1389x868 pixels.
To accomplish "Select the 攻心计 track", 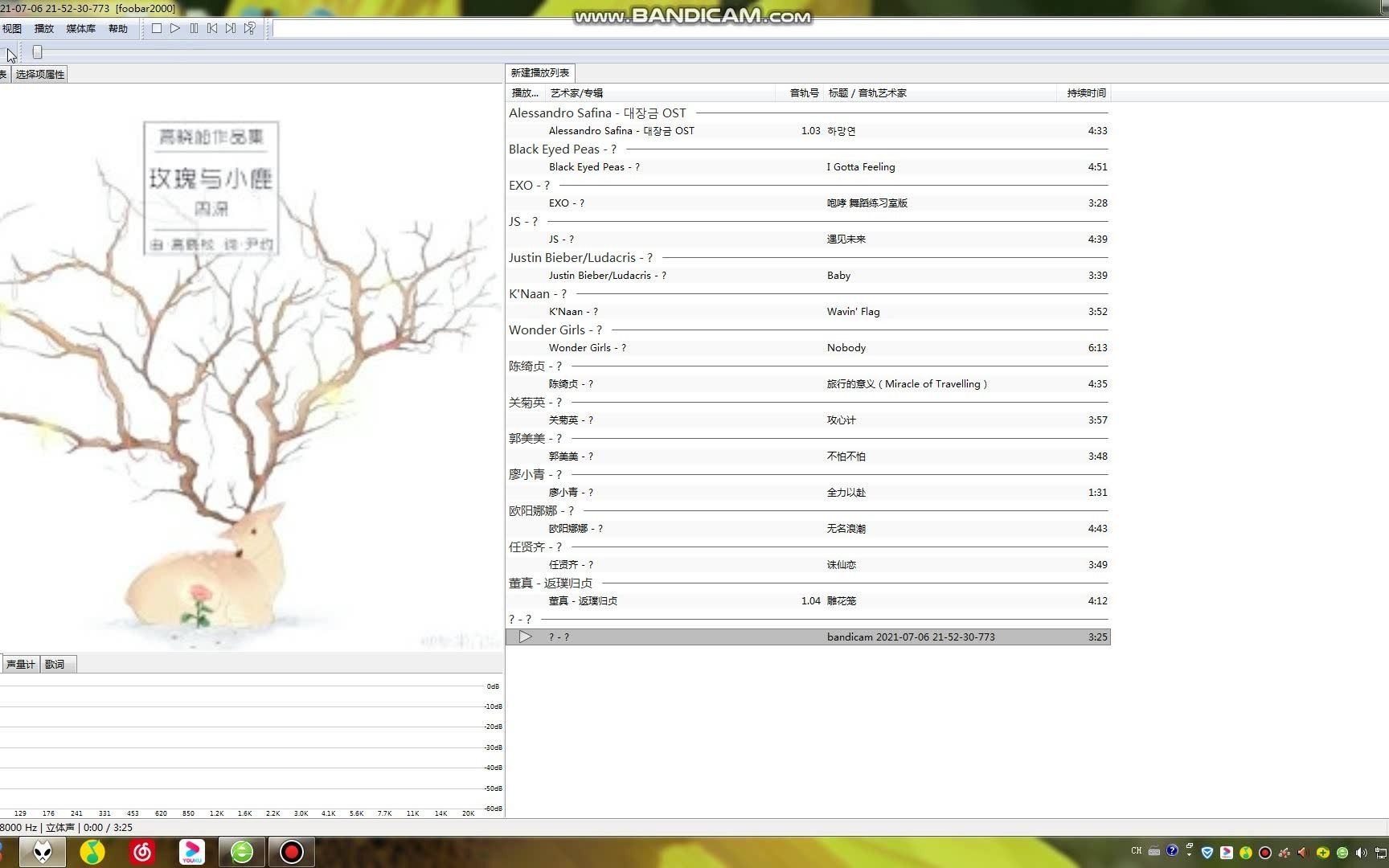I will [x=808, y=420].
